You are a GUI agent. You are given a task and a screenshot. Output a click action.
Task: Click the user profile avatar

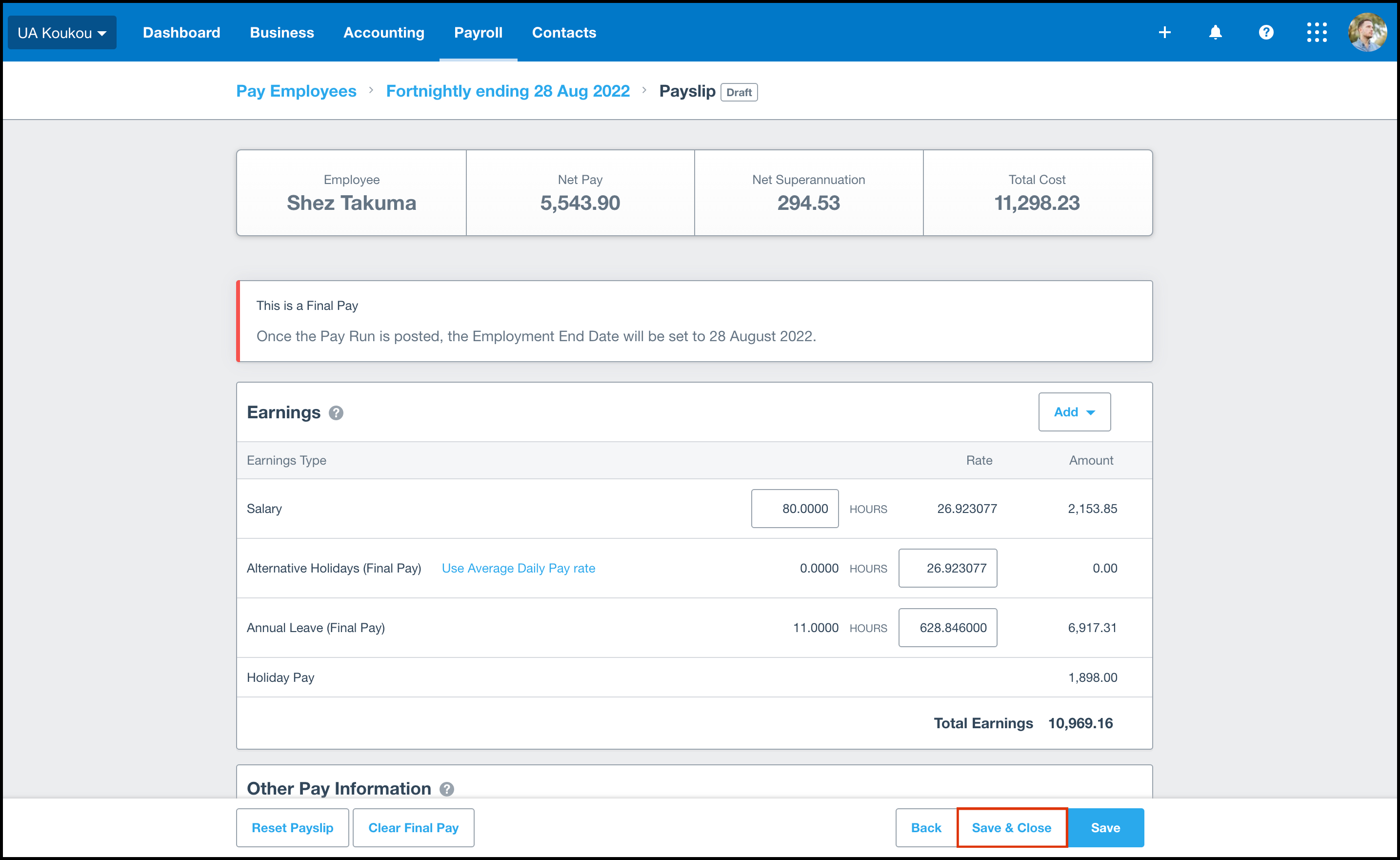1367,32
